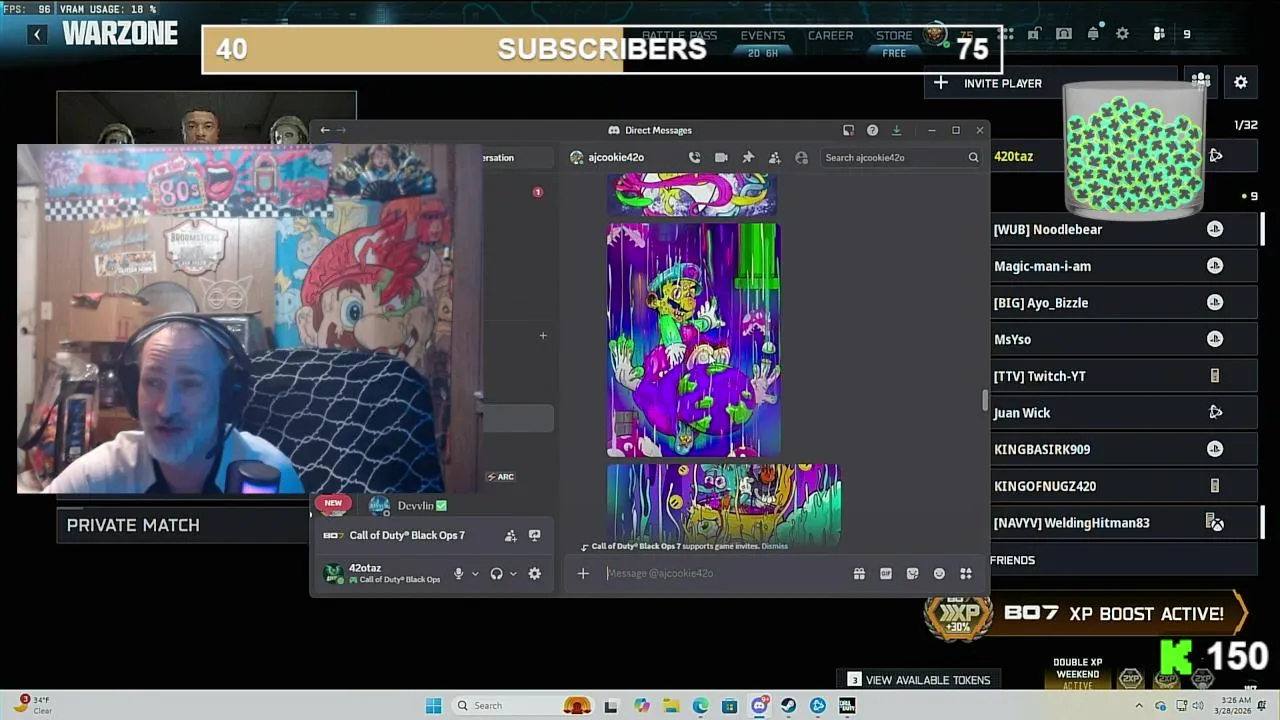1280x720 pixels.
Task: Open lobby settings gear beside Invite Player
Action: point(1240,83)
